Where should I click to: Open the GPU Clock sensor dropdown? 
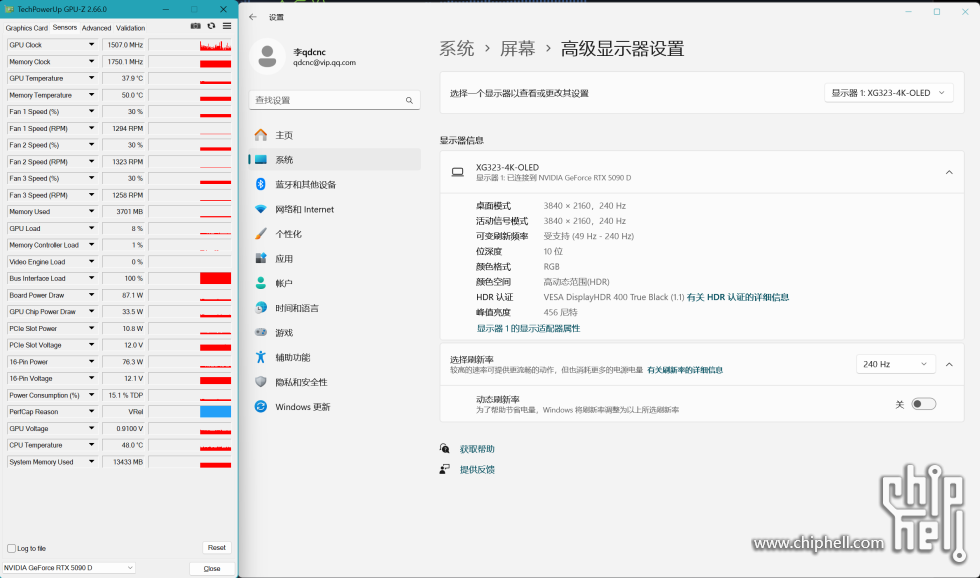[91, 45]
